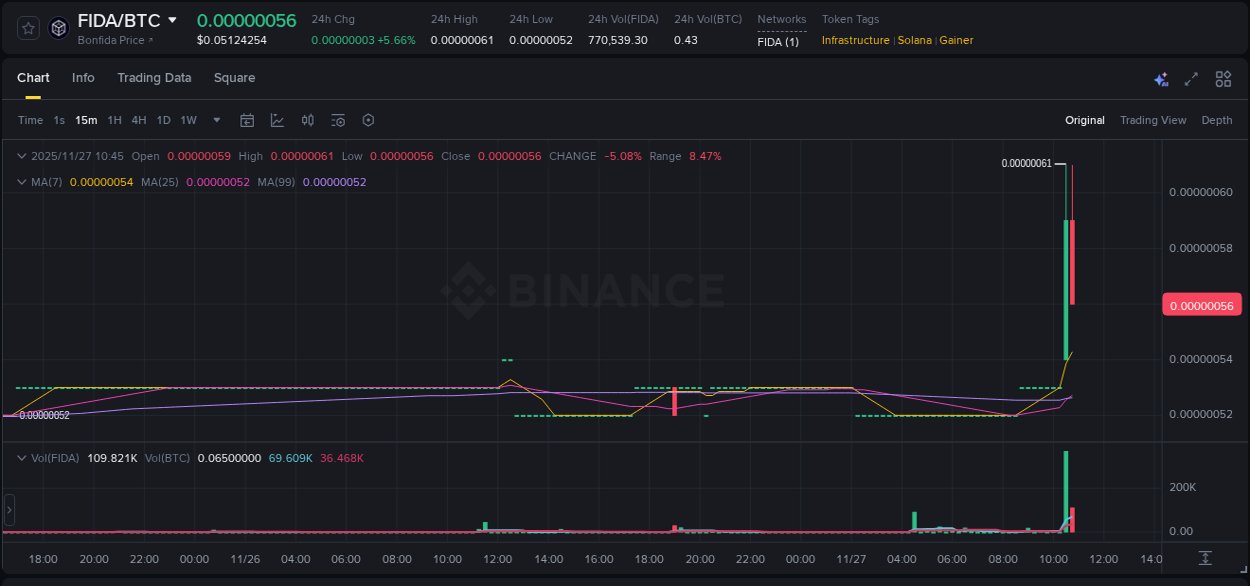Open additional time intervals dropdown arrow
This screenshot has width=1250, height=586.
coord(215,120)
